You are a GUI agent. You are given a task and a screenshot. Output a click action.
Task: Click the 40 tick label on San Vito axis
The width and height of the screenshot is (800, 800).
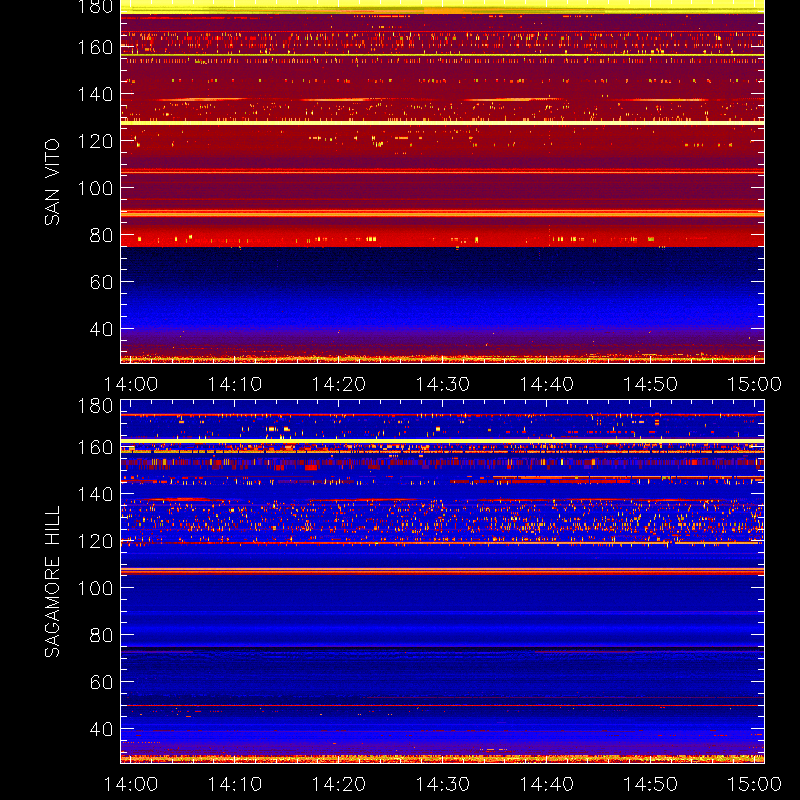coord(102,329)
